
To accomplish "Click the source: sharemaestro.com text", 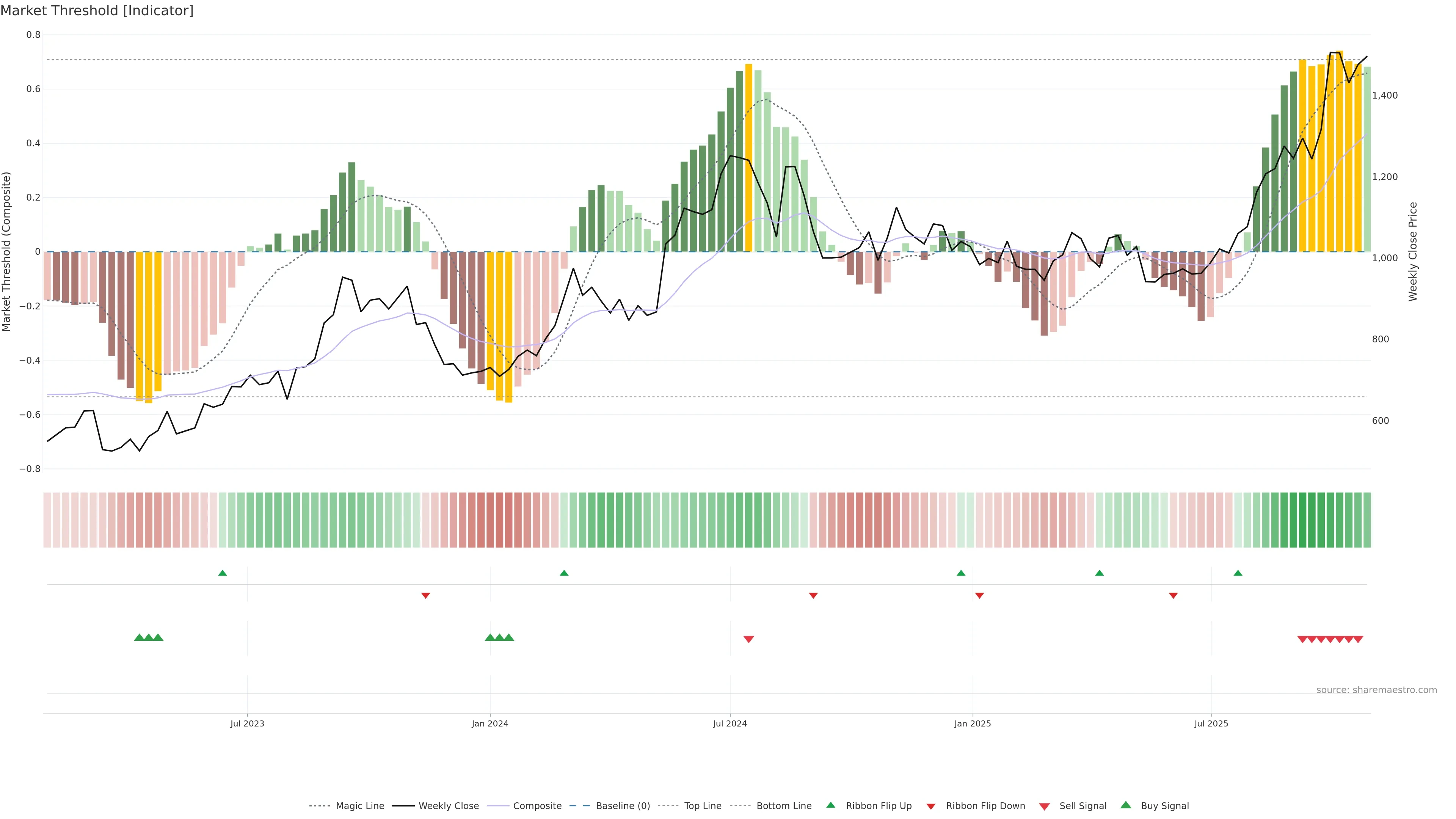I will click(x=1376, y=690).
